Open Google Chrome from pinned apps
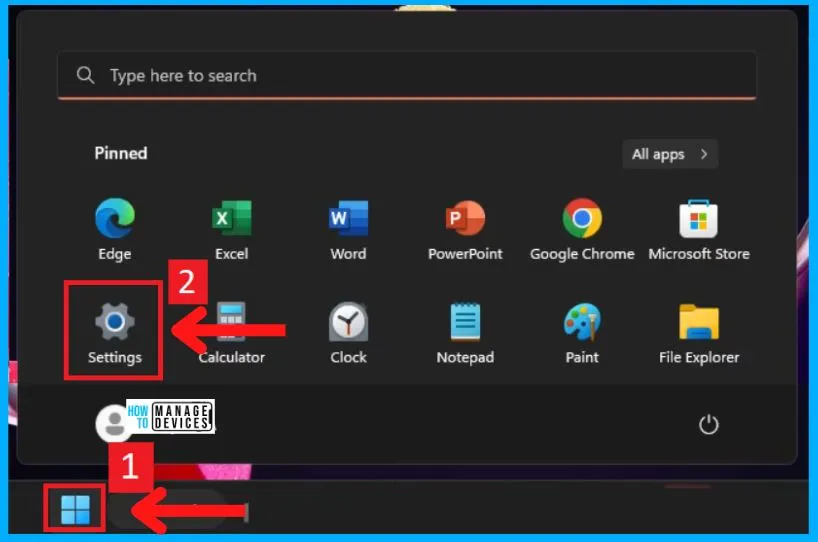 [582, 228]
